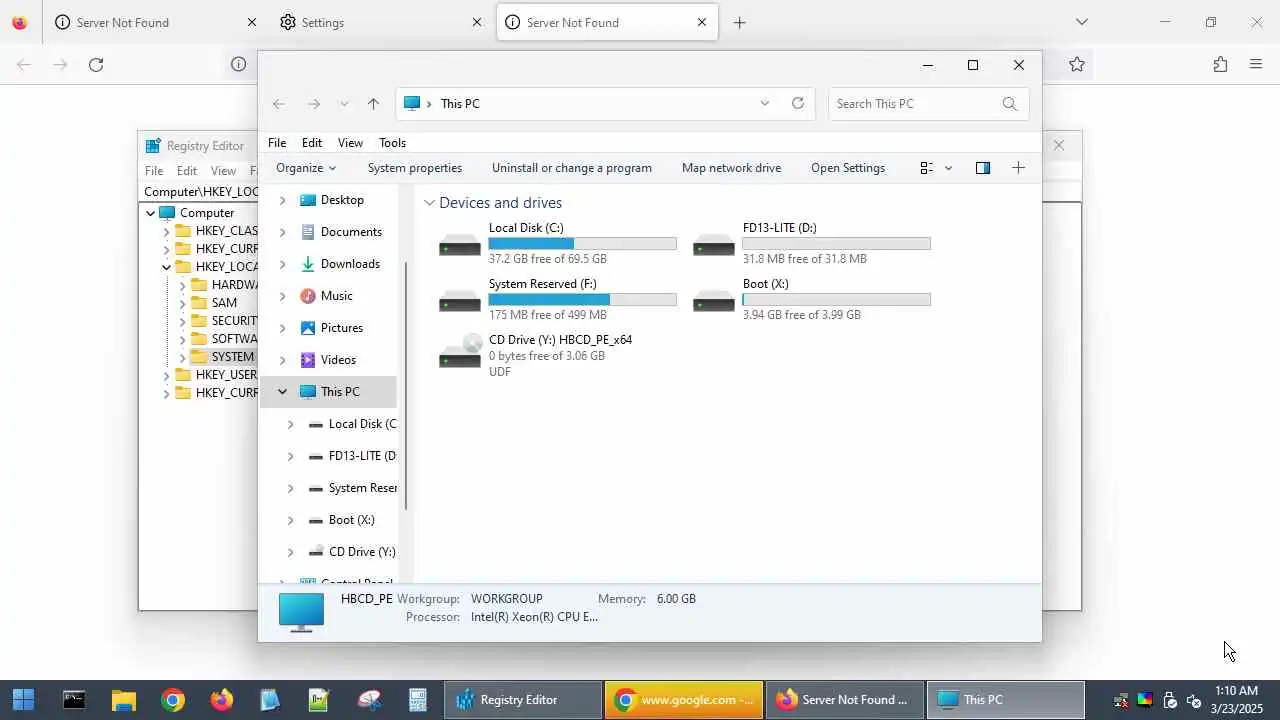This screenshot has width=1280, height=720.
Task: Select Local Disk (C:) drive icon
Action: pos(460,244)
